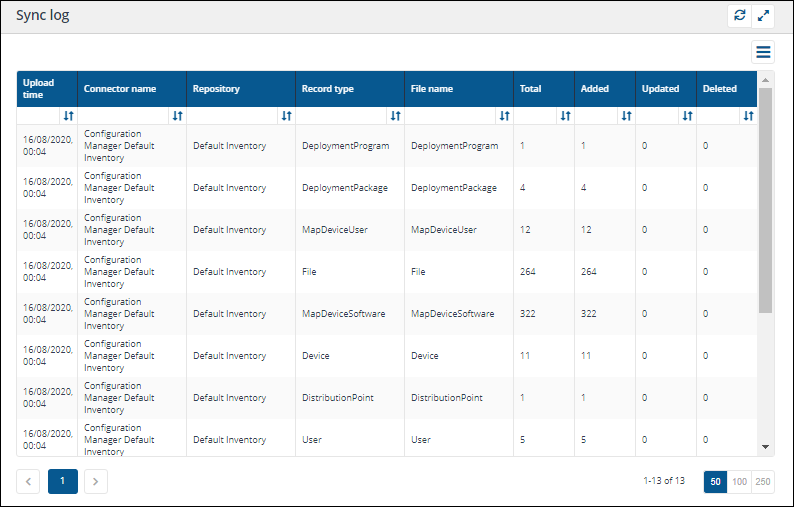Click the previous page arrow

click(x=28, y=481)
